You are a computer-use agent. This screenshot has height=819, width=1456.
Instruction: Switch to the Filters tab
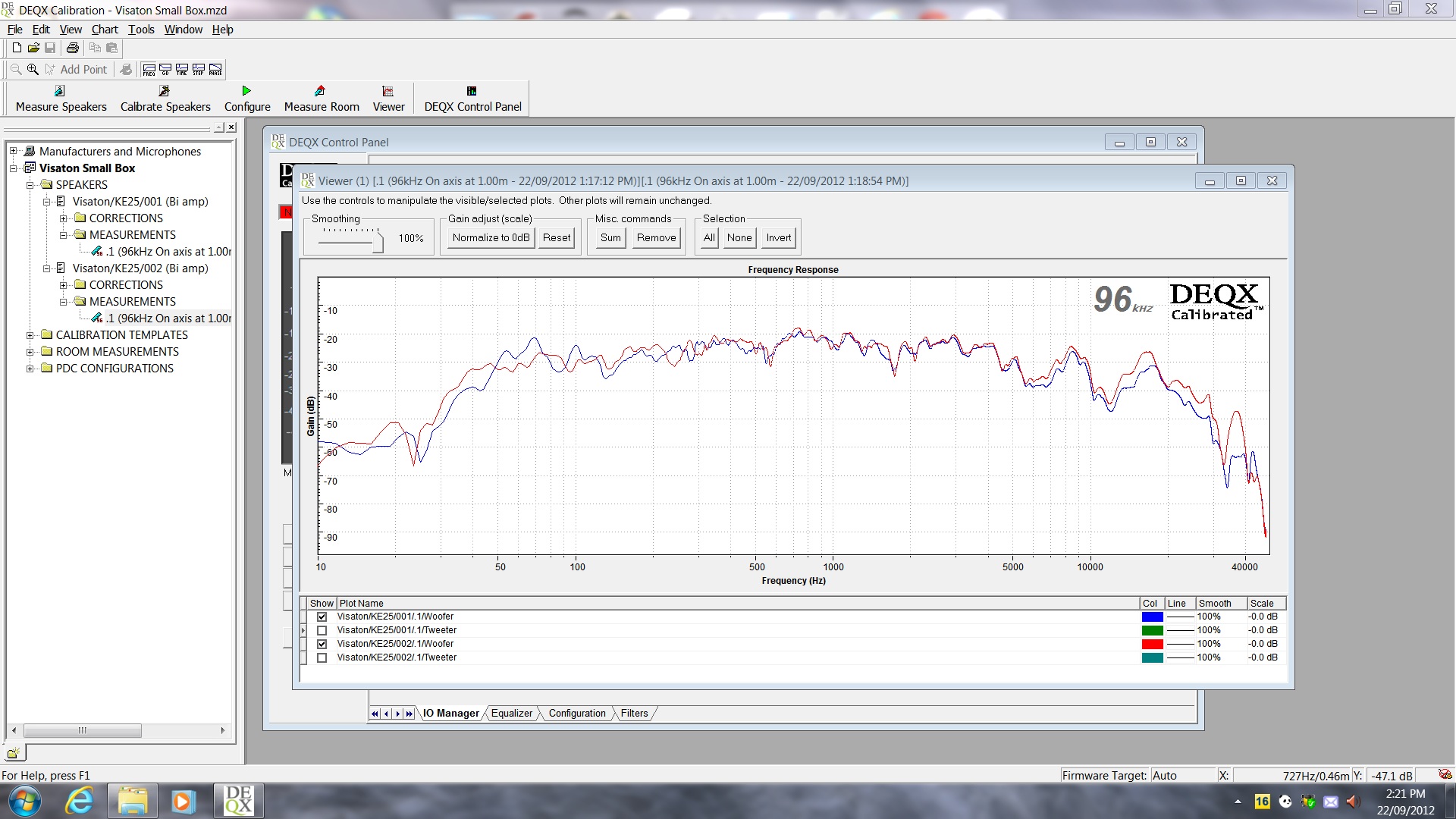tap(635, 713)
